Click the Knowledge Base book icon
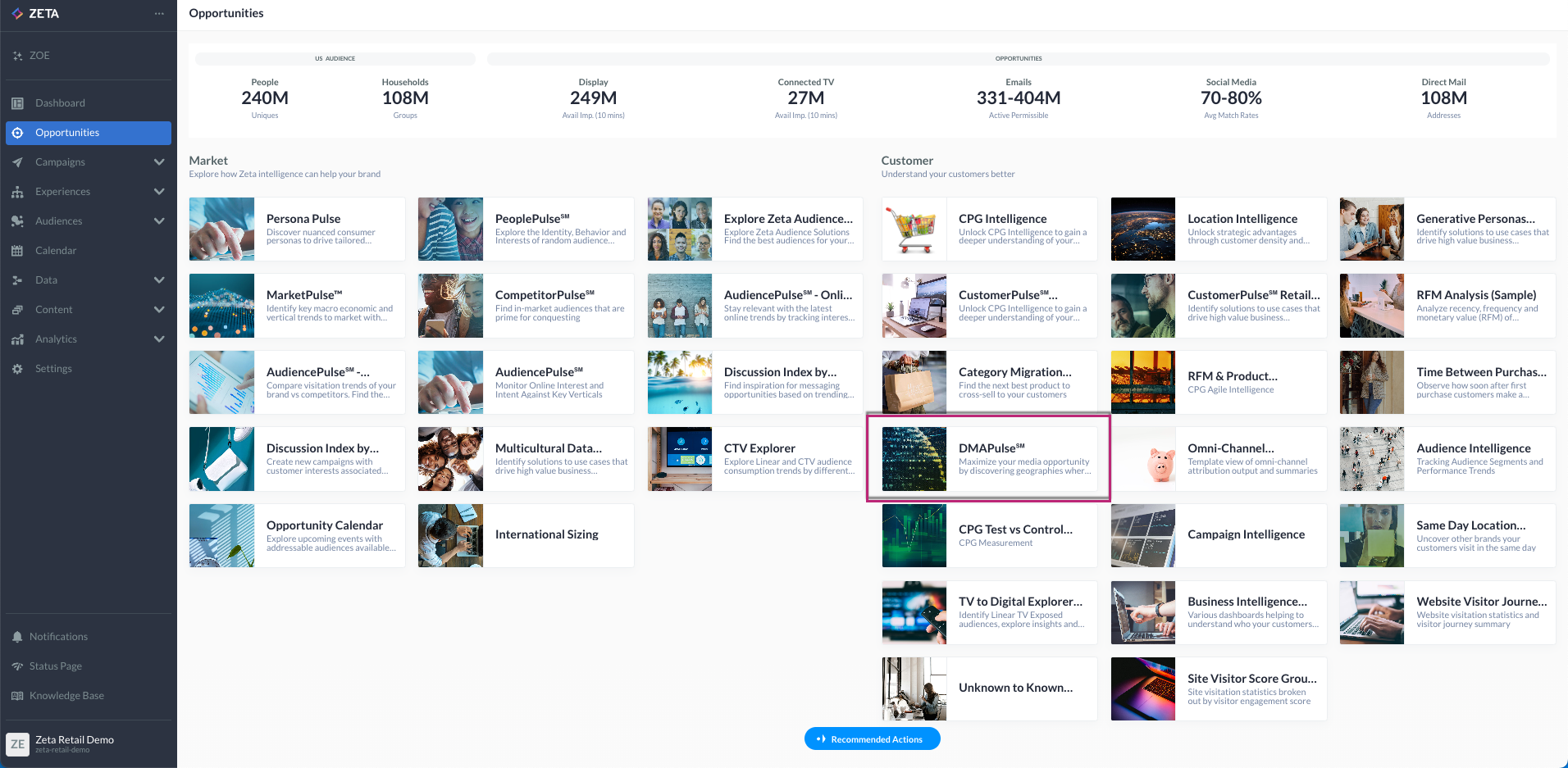1568x768 pixels. coord(18,696)
